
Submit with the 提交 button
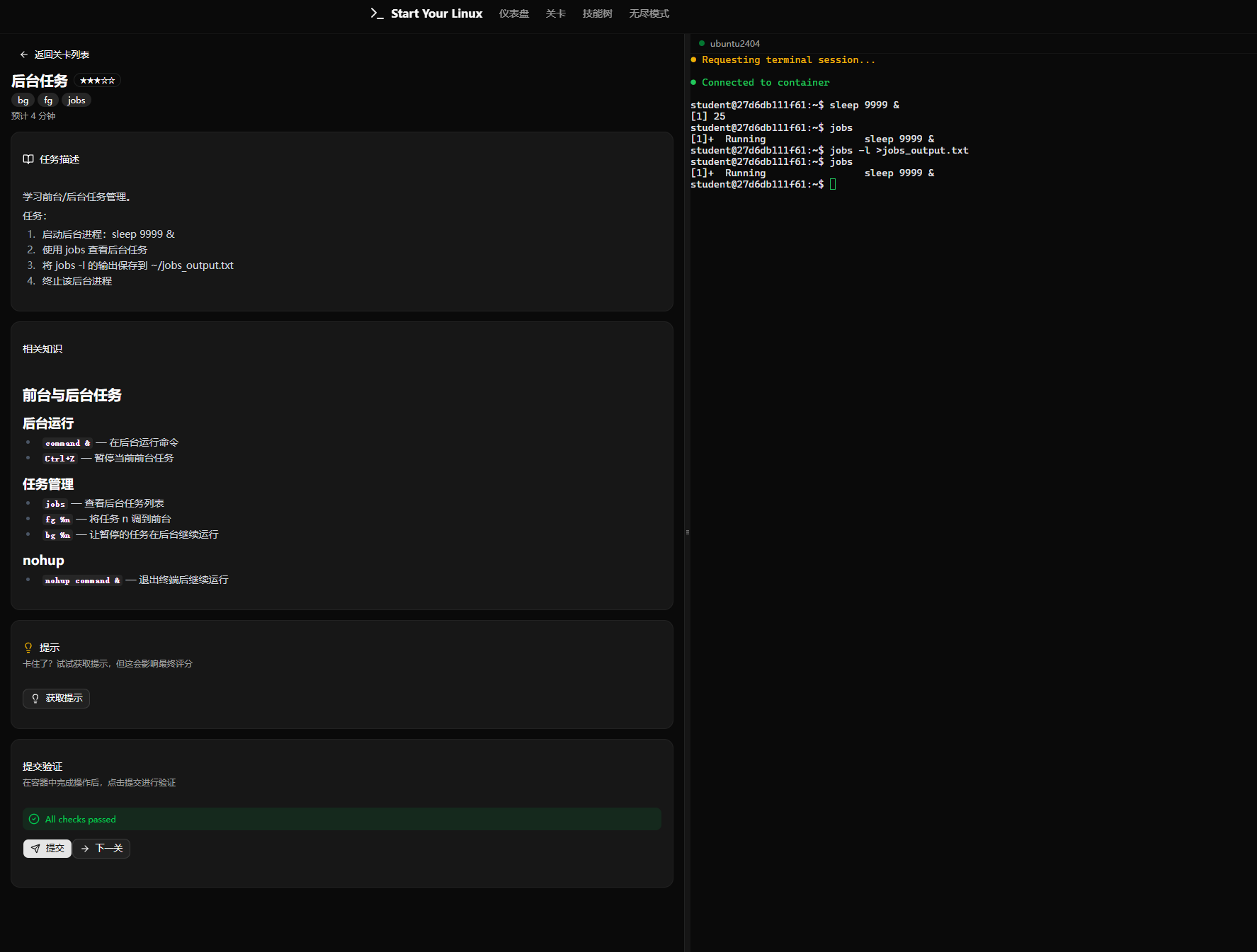47,848
